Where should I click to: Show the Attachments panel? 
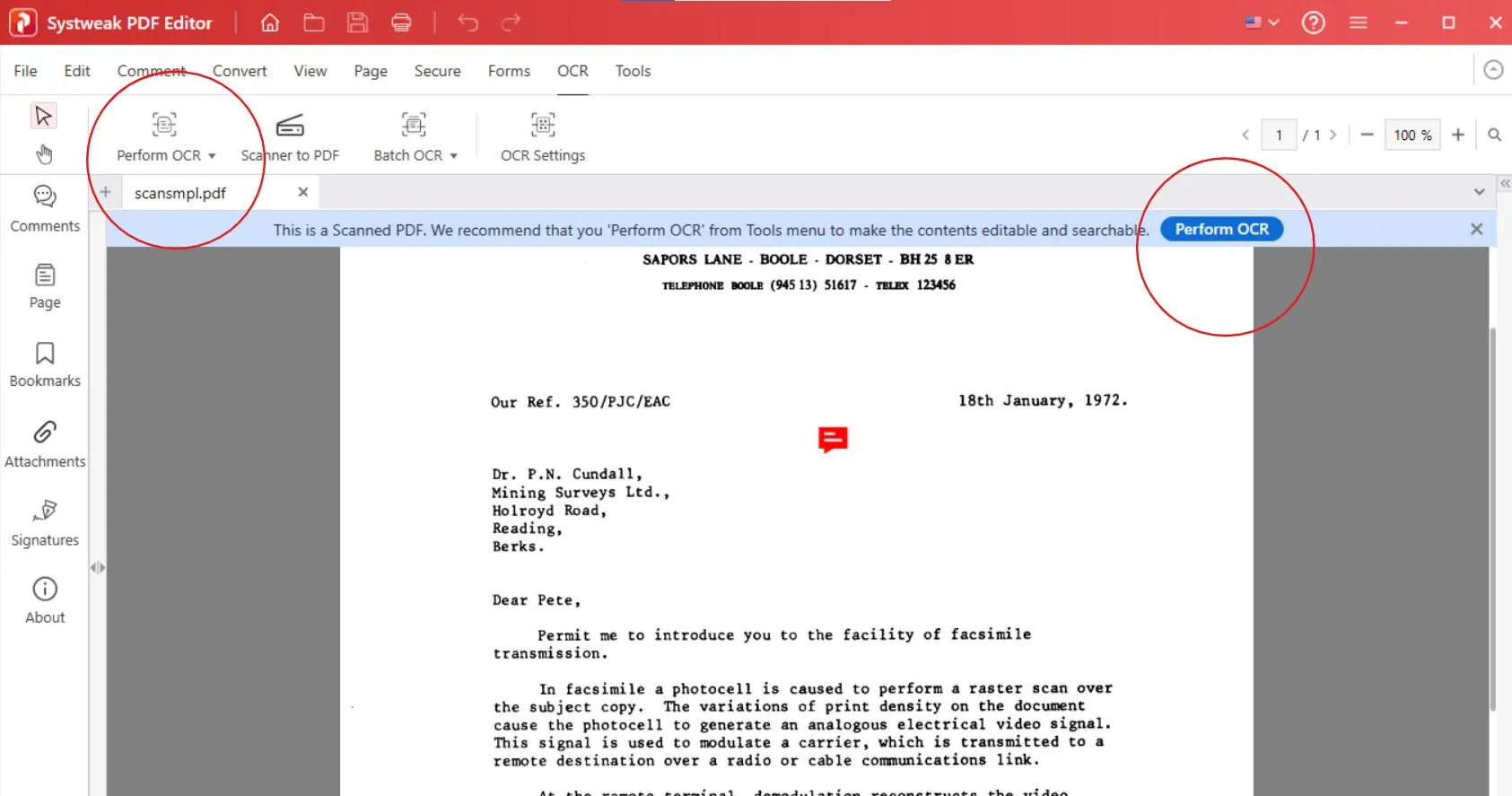click(x=45, y=444)
